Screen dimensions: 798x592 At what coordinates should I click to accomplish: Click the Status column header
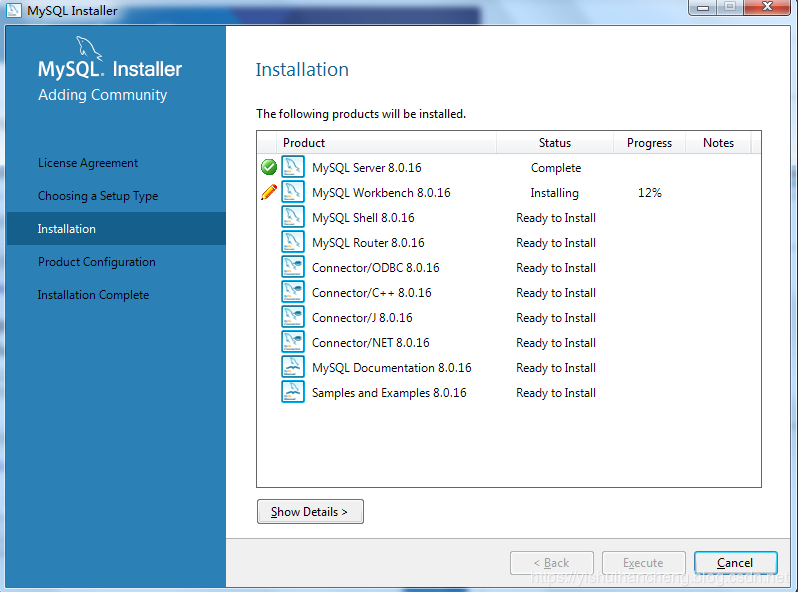point(555,143)
